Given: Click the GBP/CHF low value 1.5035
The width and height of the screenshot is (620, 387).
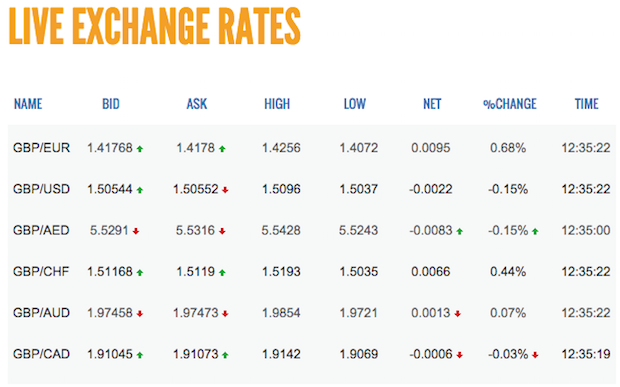Looking at the screenshot, I should point(359,272).
